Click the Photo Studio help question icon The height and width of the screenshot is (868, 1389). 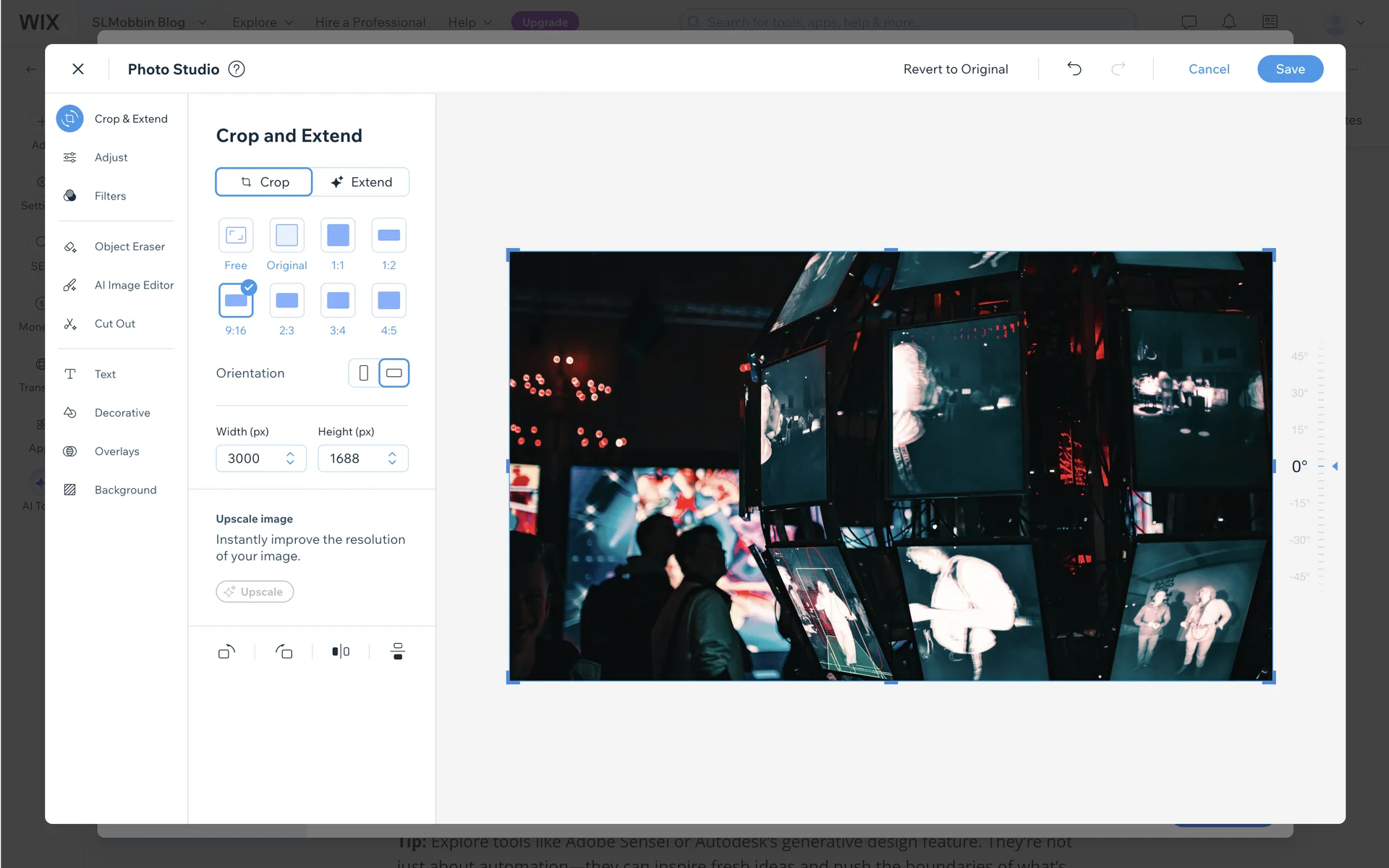237,69
